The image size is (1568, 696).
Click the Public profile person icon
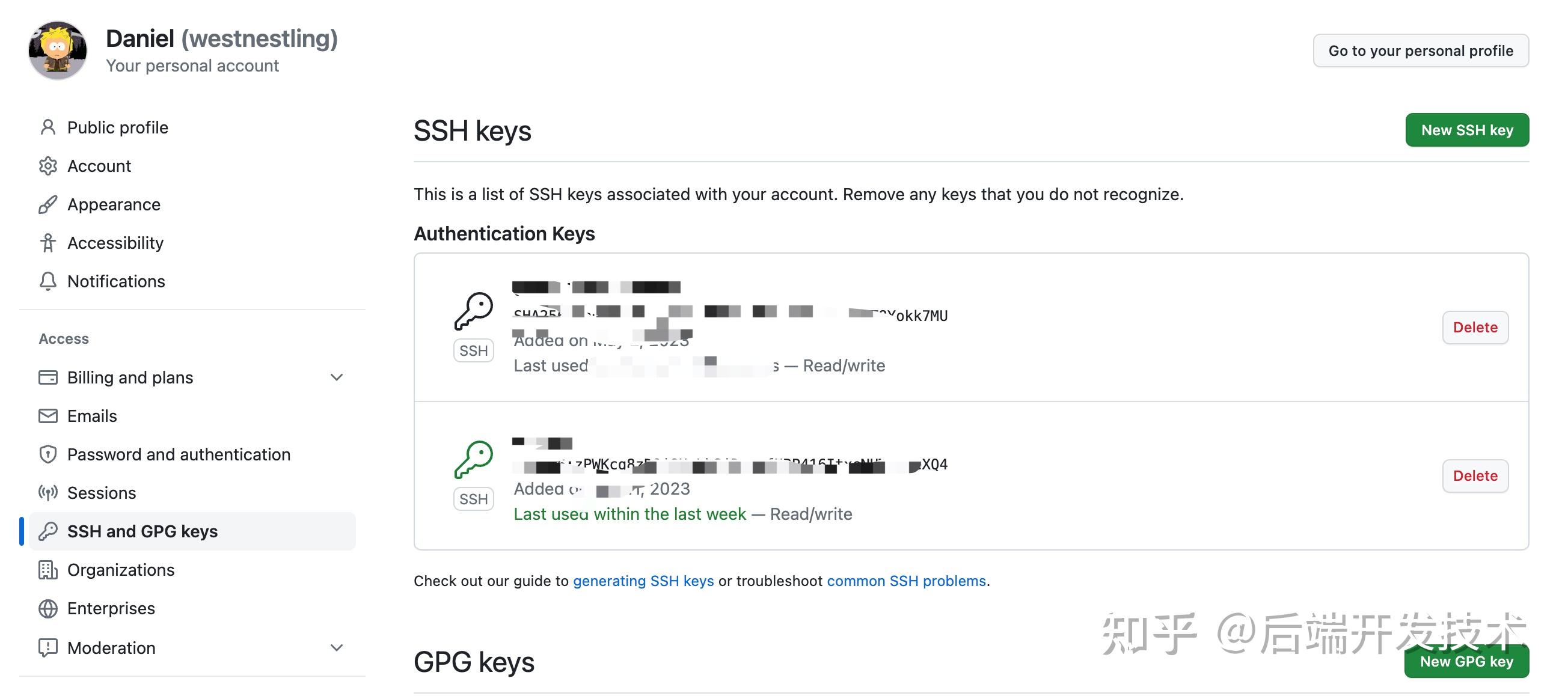click(x=48, y=127)
